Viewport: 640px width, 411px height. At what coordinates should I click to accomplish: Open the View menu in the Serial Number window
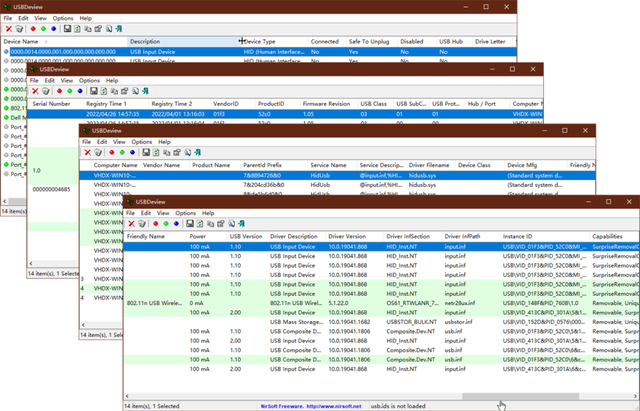coord(65,80)
